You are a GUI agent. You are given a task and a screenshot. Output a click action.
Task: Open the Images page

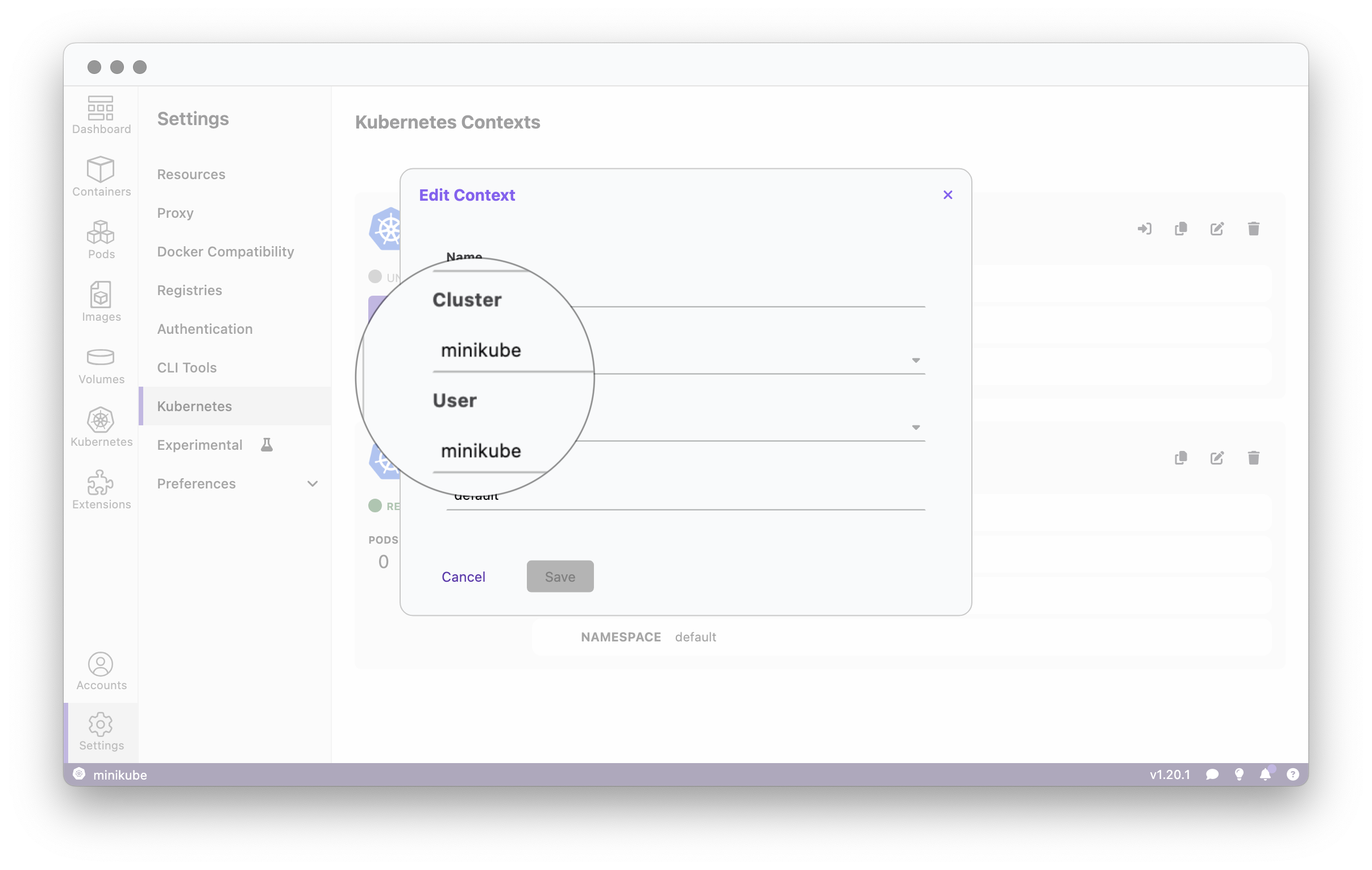point(100,302)
